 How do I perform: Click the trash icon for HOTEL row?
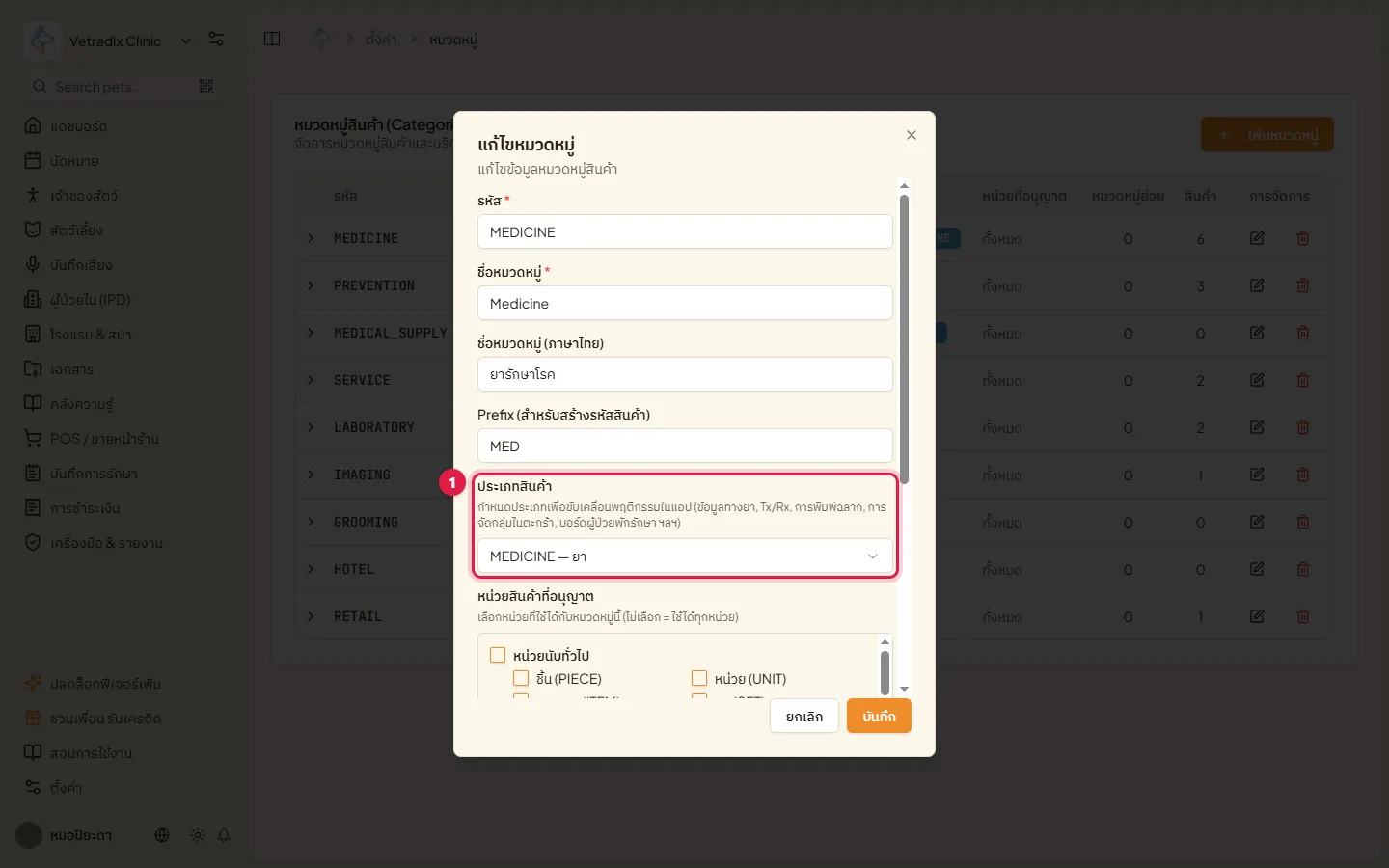point(1303,569)
